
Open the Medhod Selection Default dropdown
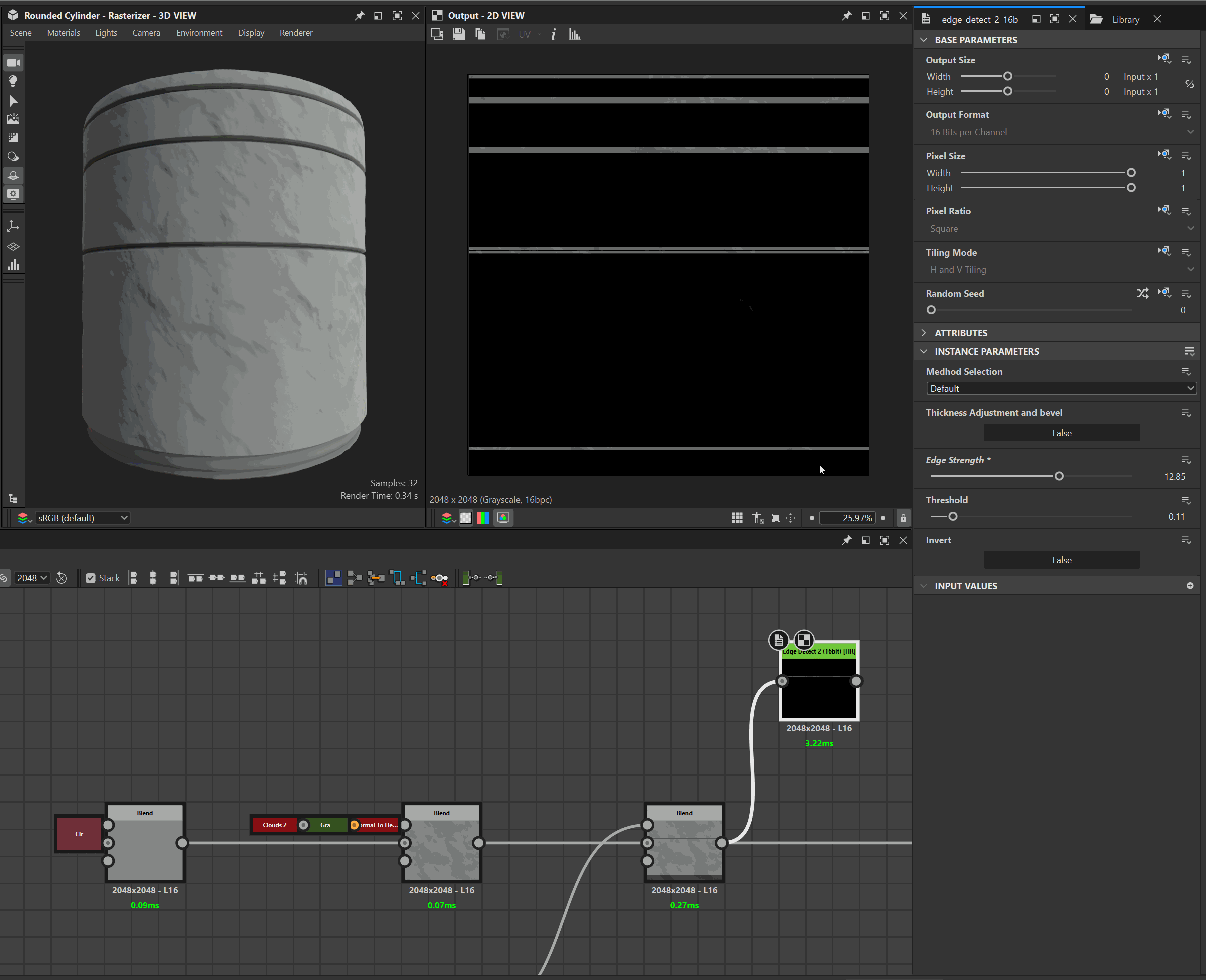[1060, 388]
